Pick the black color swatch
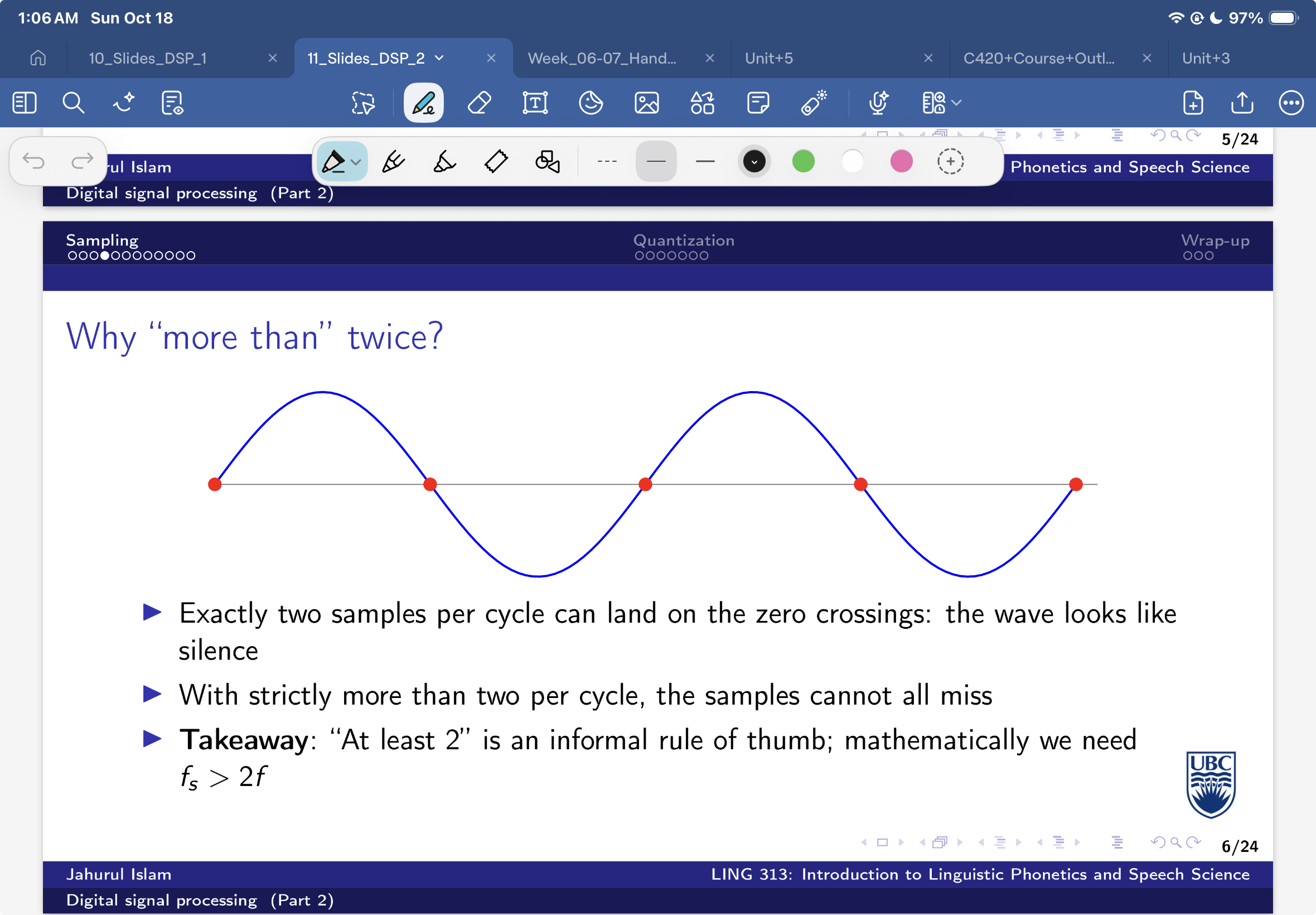Screen dimensions: 1316x915 (x=754, y=162)
